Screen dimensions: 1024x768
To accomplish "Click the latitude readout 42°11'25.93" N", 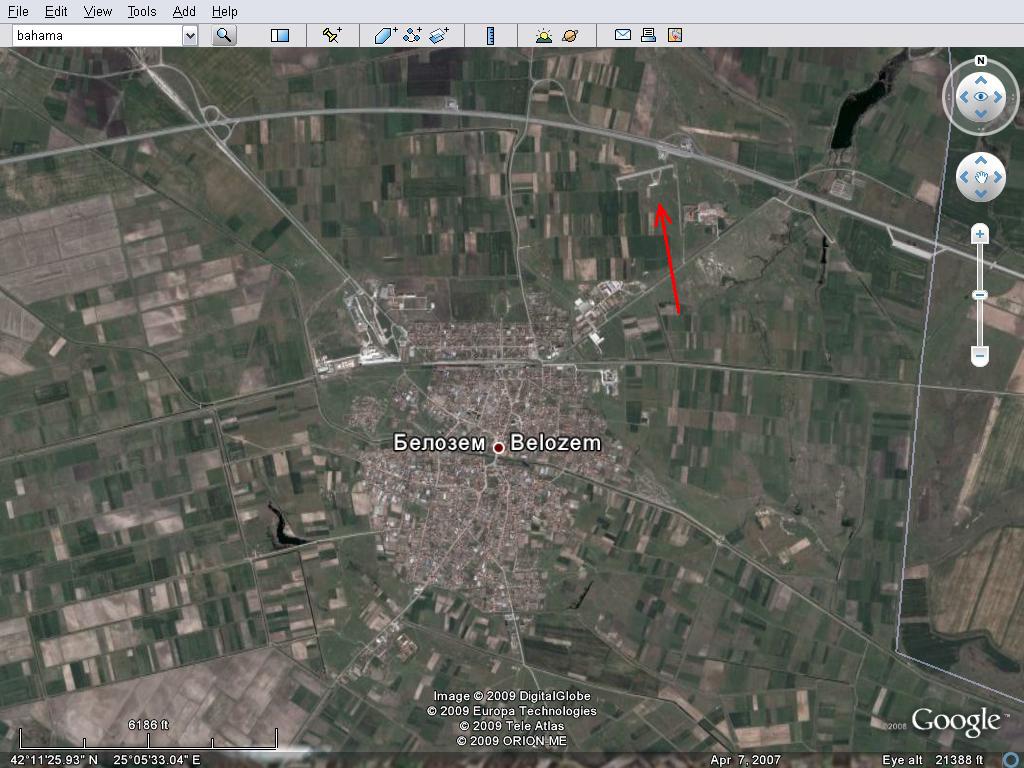I will point(54,760).
